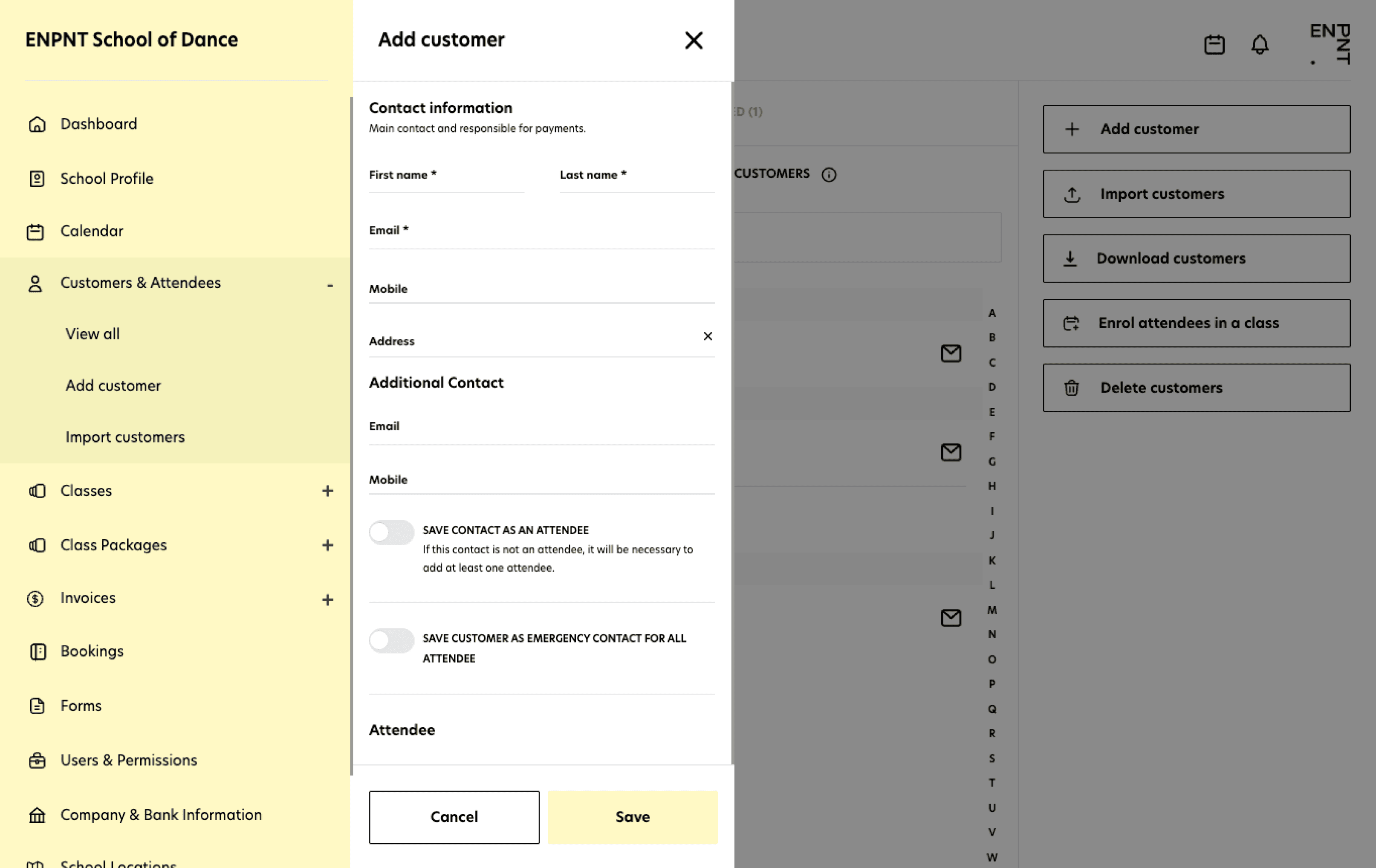Open Dashboard from the sidebar
1376x868 pixels.
[x=98, y=124]
